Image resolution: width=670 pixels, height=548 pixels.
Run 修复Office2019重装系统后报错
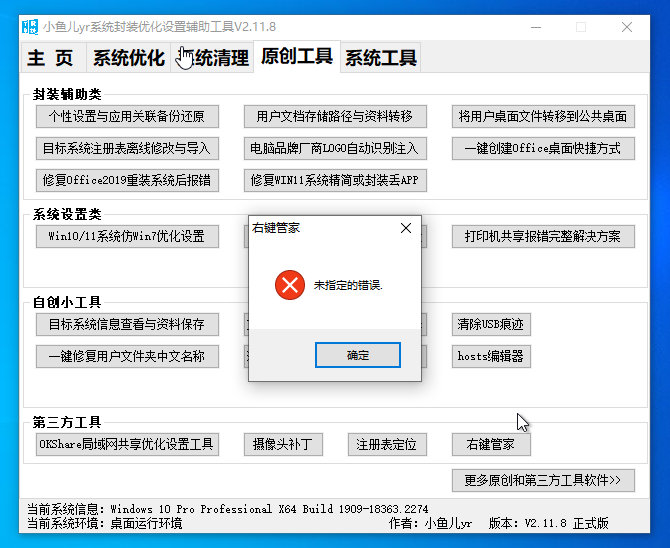coord(126,180)
